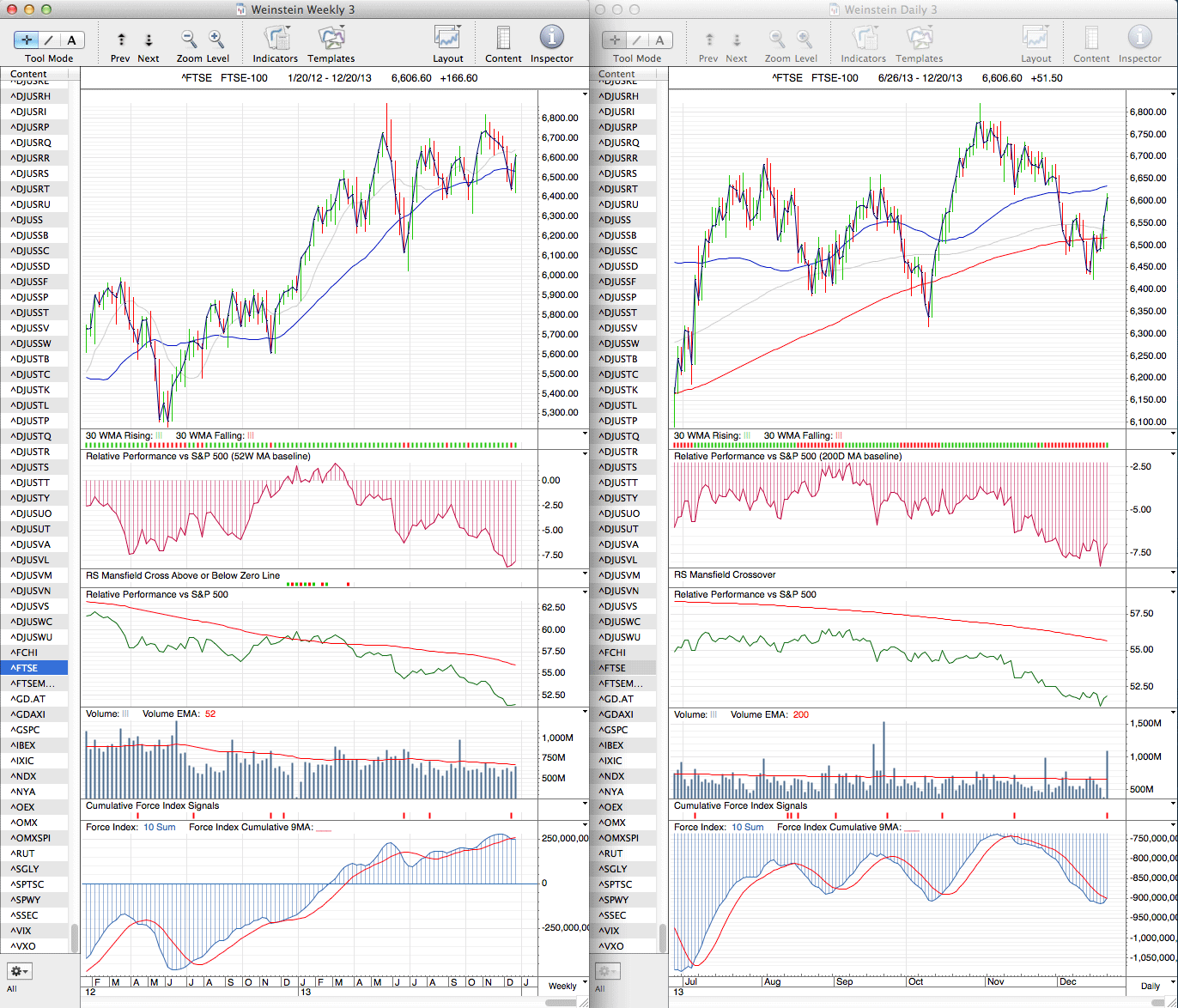
Task: Toggle Content sidebar in Weekly window toolbar
Action: click(x=503, y=39)
